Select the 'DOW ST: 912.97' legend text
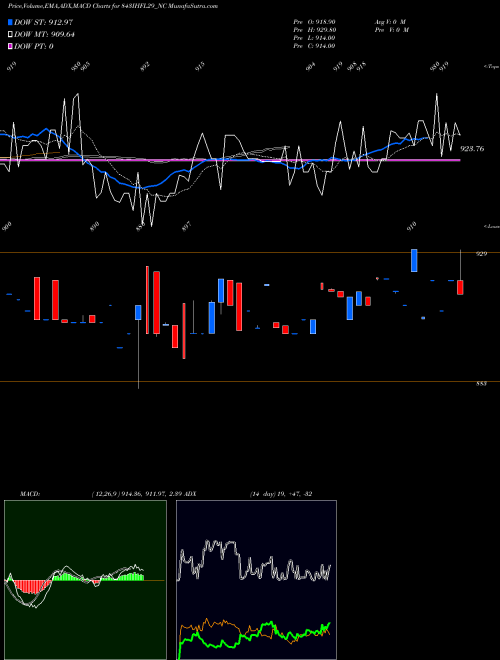This screenshot has height=660, width=500. pos(43,22)
